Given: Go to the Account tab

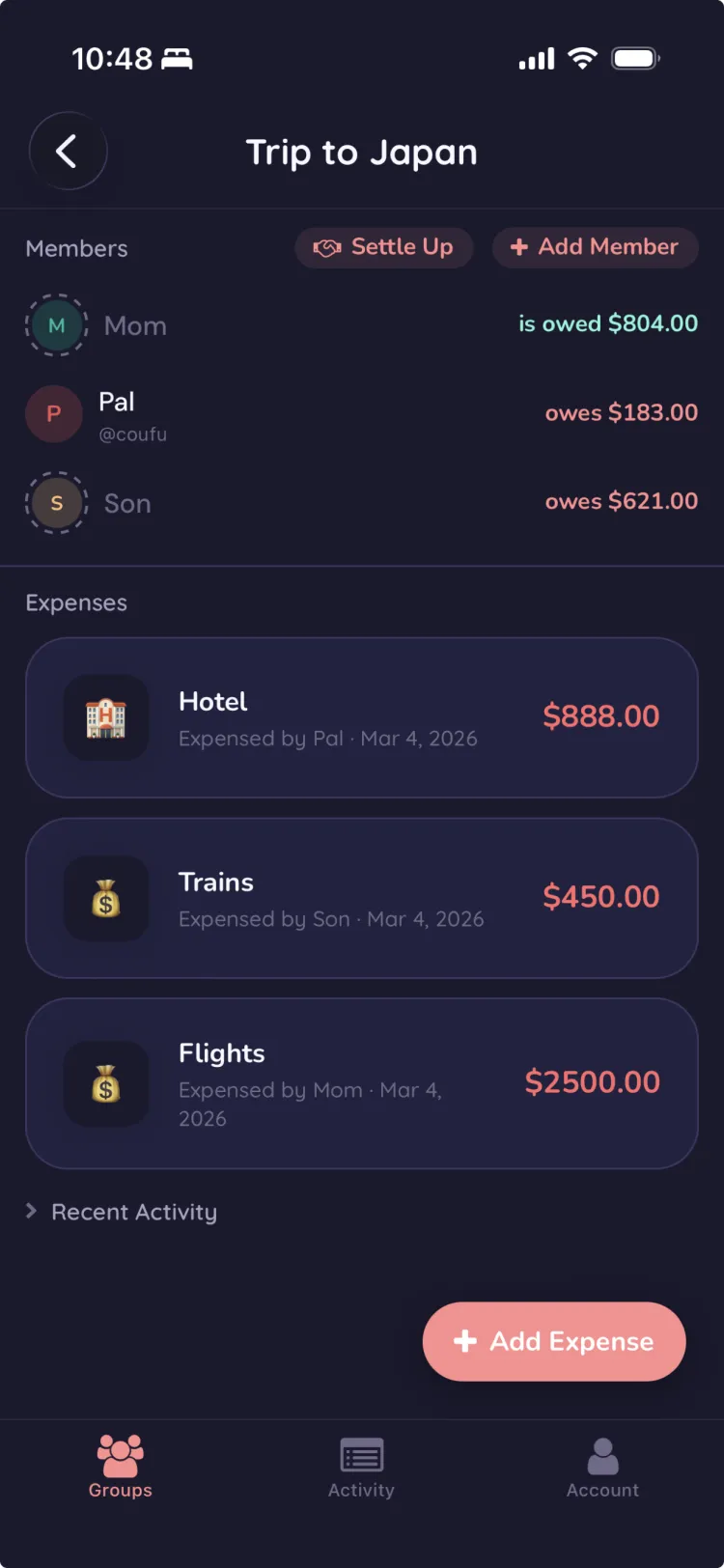Looking at the screenshot, I should (602, 1466).
